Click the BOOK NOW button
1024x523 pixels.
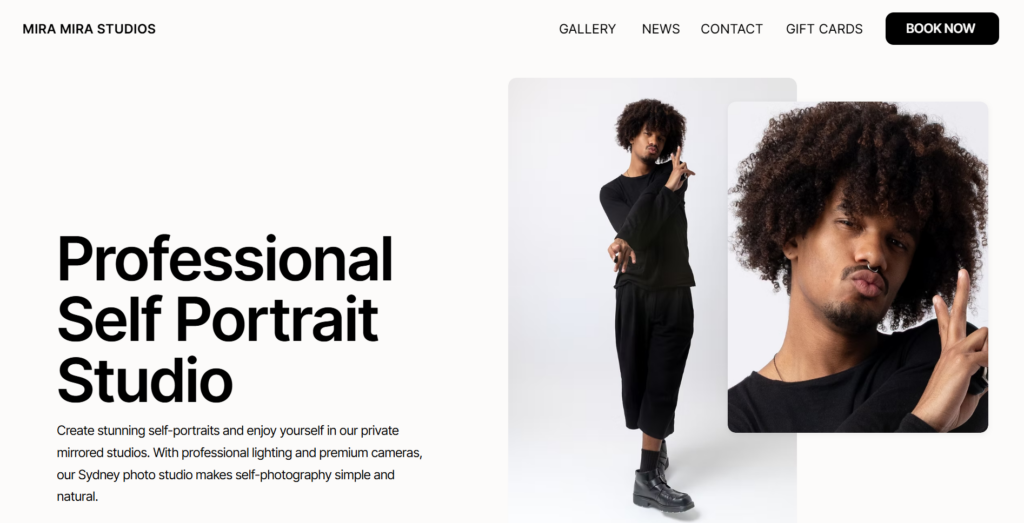942,29
